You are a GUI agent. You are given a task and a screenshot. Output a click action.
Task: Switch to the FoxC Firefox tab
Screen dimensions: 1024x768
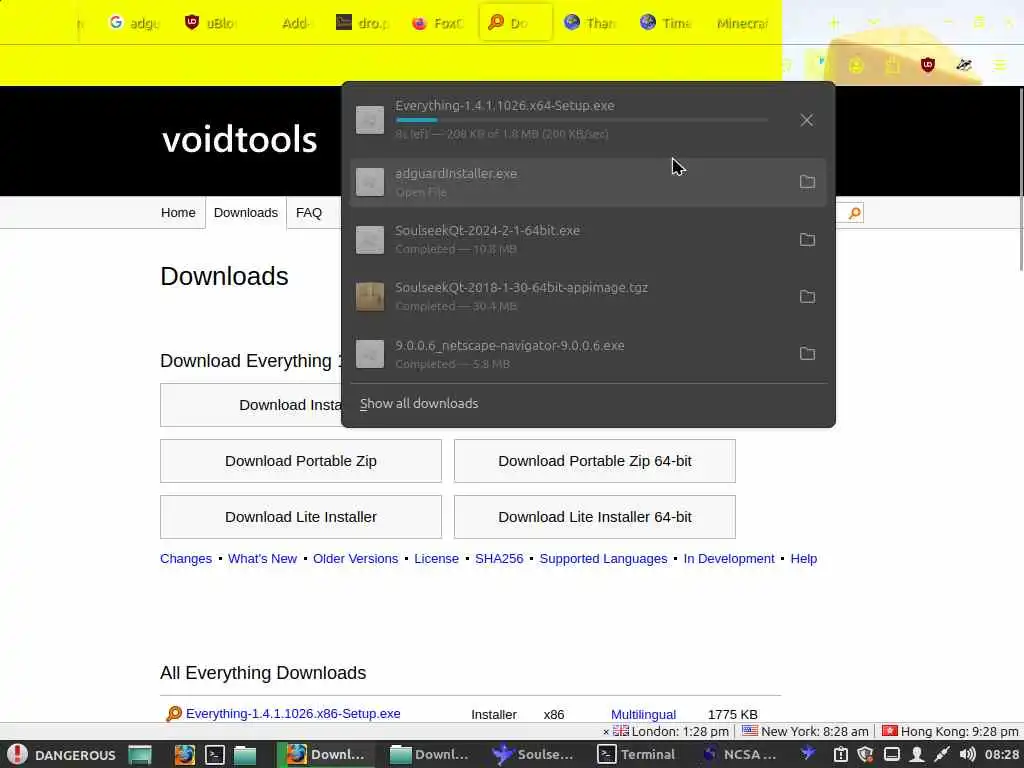(438, 23)
